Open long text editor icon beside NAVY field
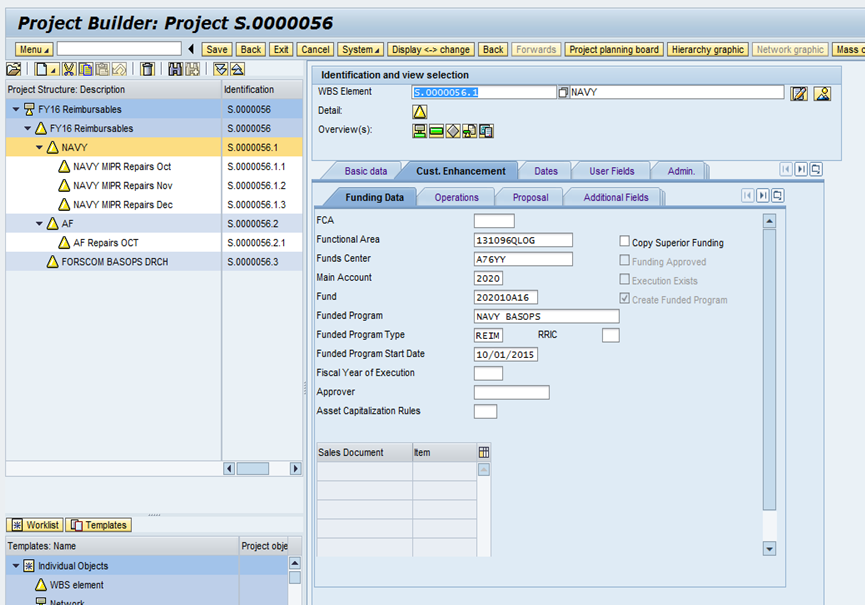The width and height of the screenshot is (865, 605). click(799, 93)
